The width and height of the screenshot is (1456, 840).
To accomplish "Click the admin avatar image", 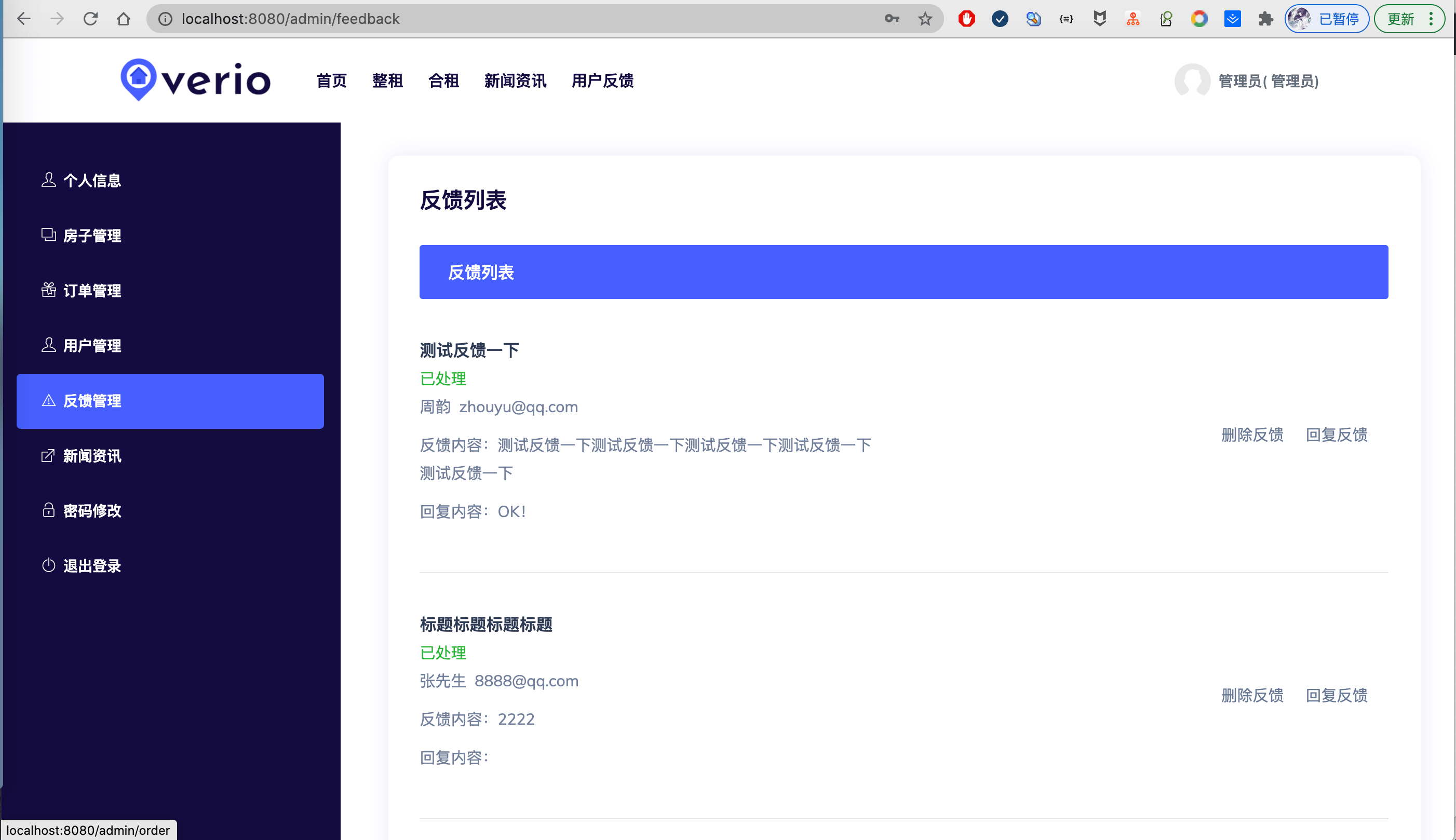I will tap(1192, 81).
